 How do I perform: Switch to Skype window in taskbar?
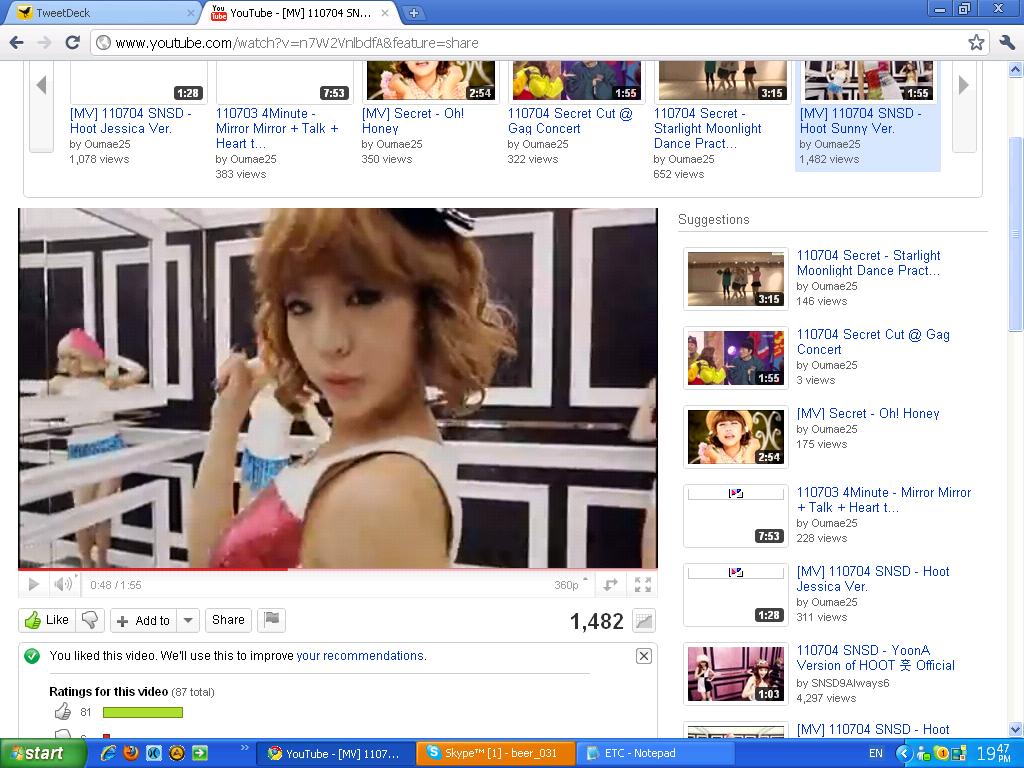click(496, 753)
